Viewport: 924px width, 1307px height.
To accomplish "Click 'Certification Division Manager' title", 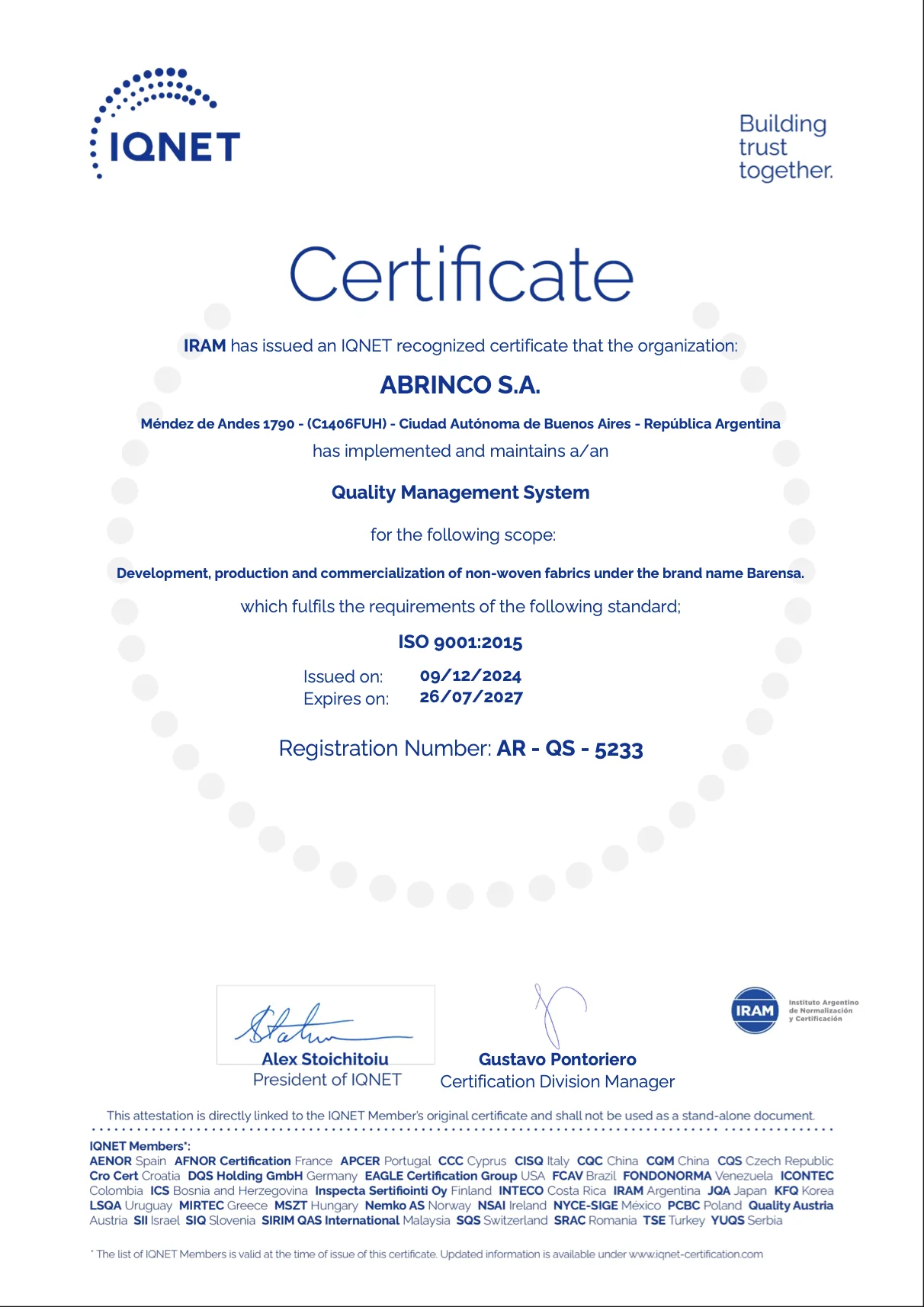I will coord(557,1082).
